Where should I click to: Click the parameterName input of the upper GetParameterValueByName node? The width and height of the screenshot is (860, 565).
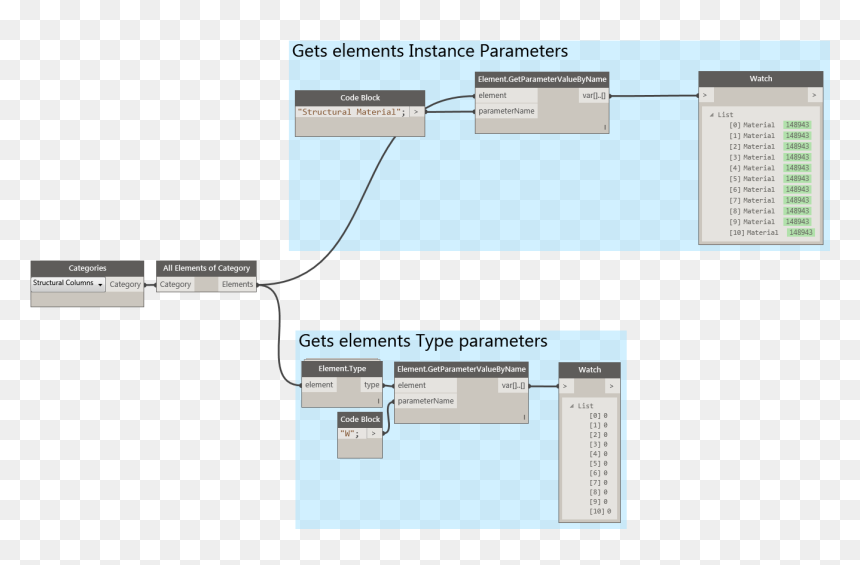click(506, 111)
